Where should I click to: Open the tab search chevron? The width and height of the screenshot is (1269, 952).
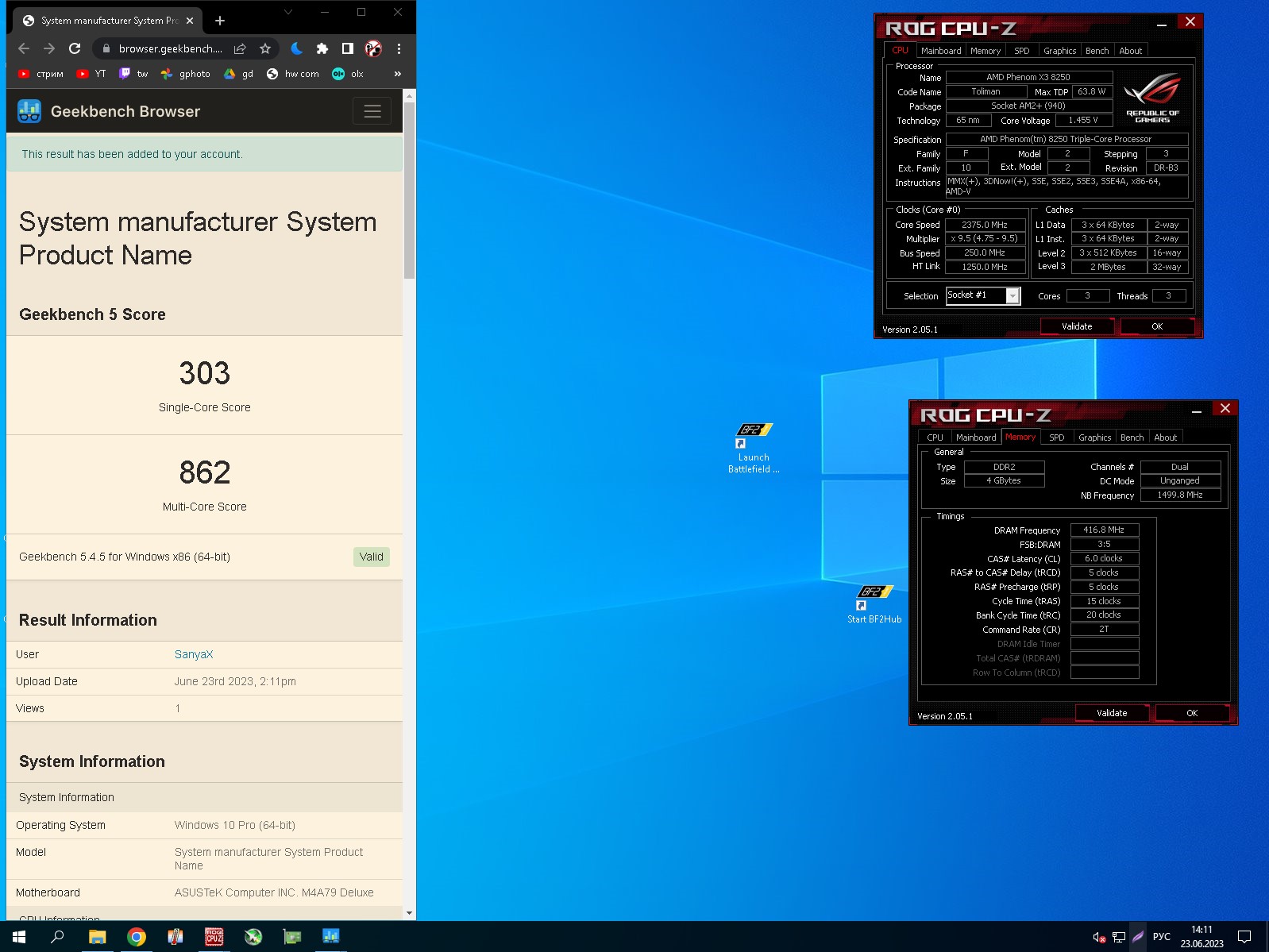(x=288, y=12)
